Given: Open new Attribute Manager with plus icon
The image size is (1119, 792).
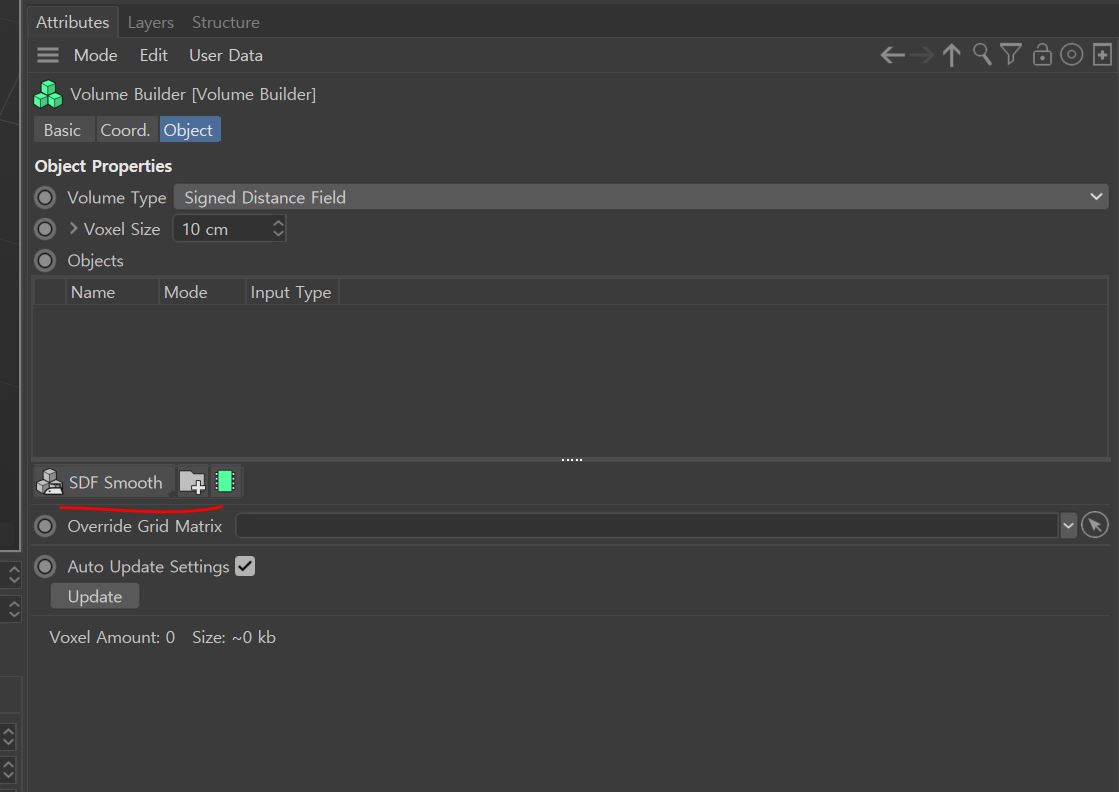Looking at the screenshot, I should point(1101,55).
